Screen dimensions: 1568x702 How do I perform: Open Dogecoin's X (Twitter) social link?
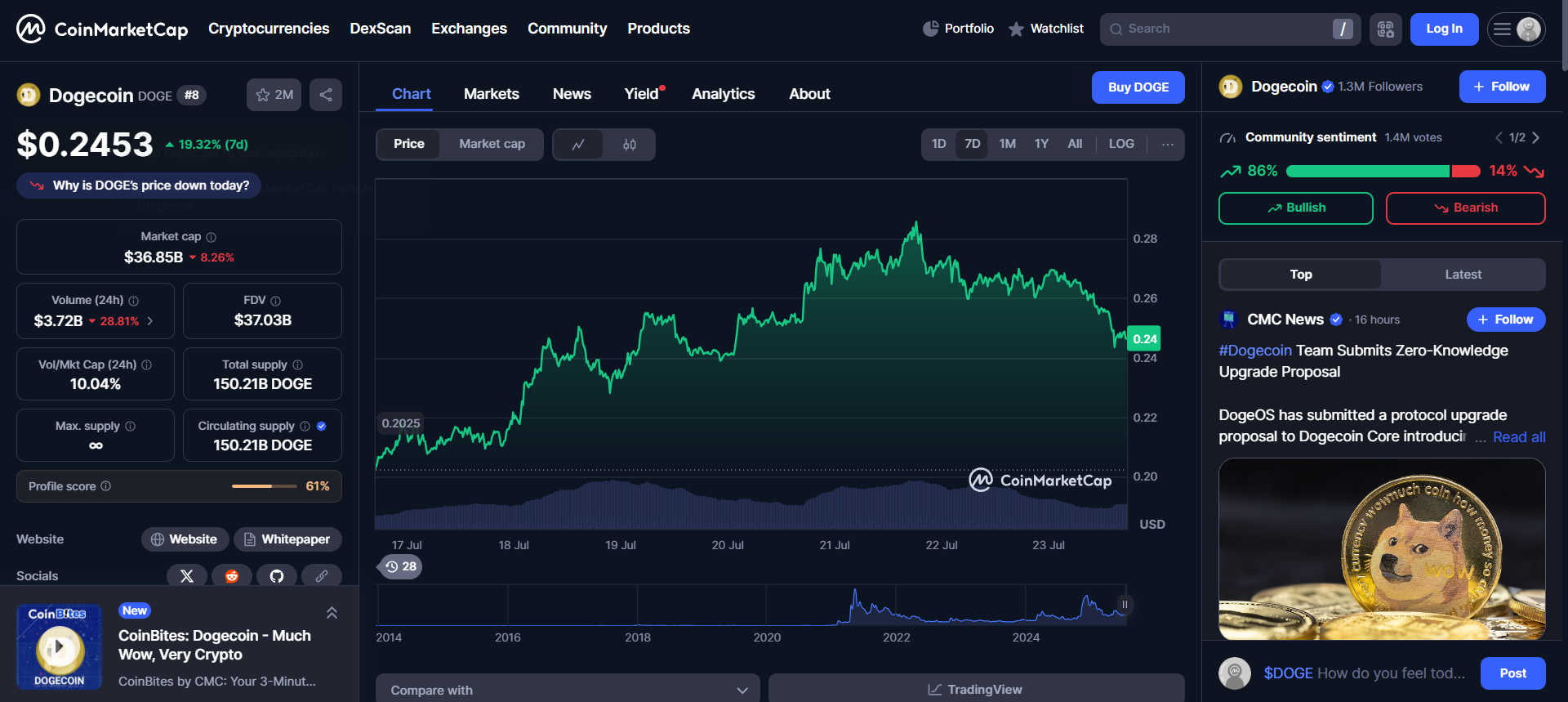pyautogui.click(x=187, y=576)
